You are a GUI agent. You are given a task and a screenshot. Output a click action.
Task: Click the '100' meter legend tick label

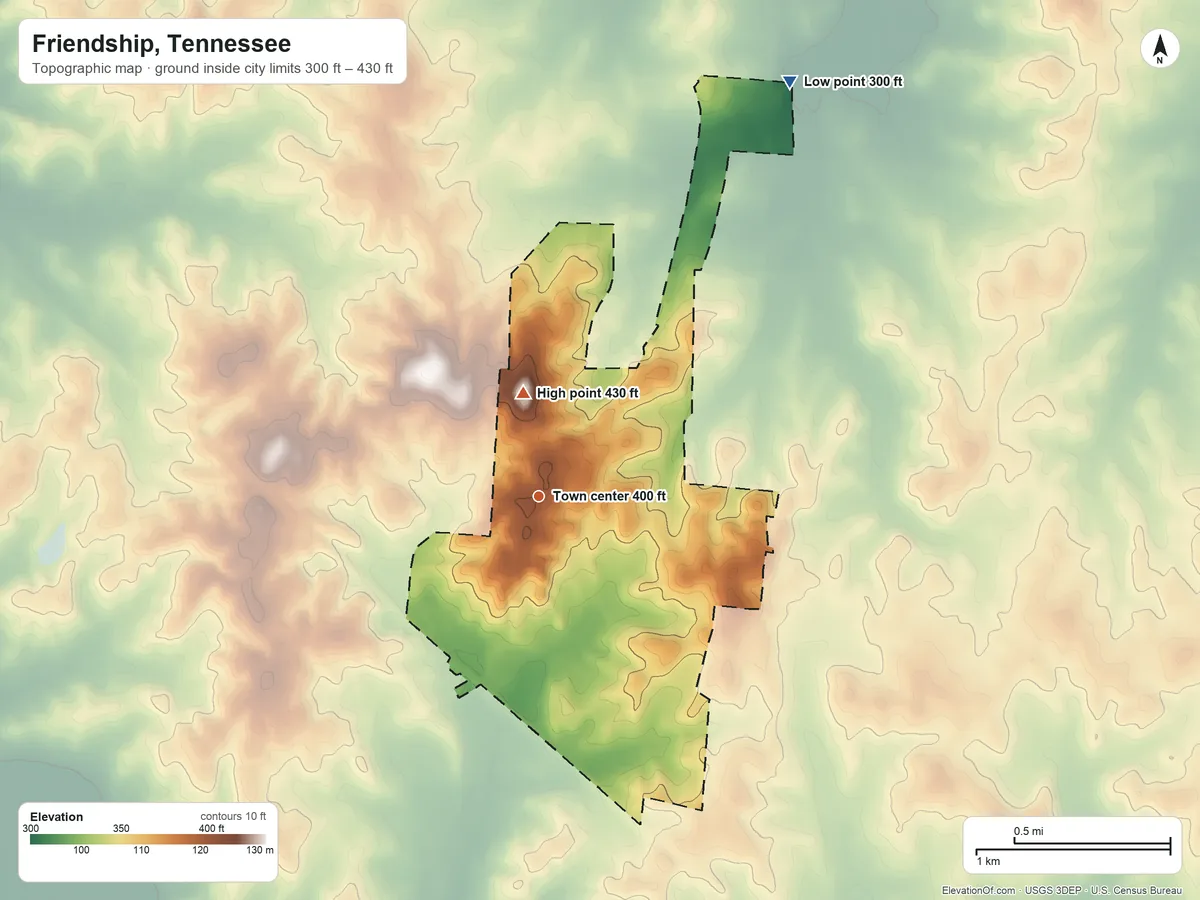point(81,851)
